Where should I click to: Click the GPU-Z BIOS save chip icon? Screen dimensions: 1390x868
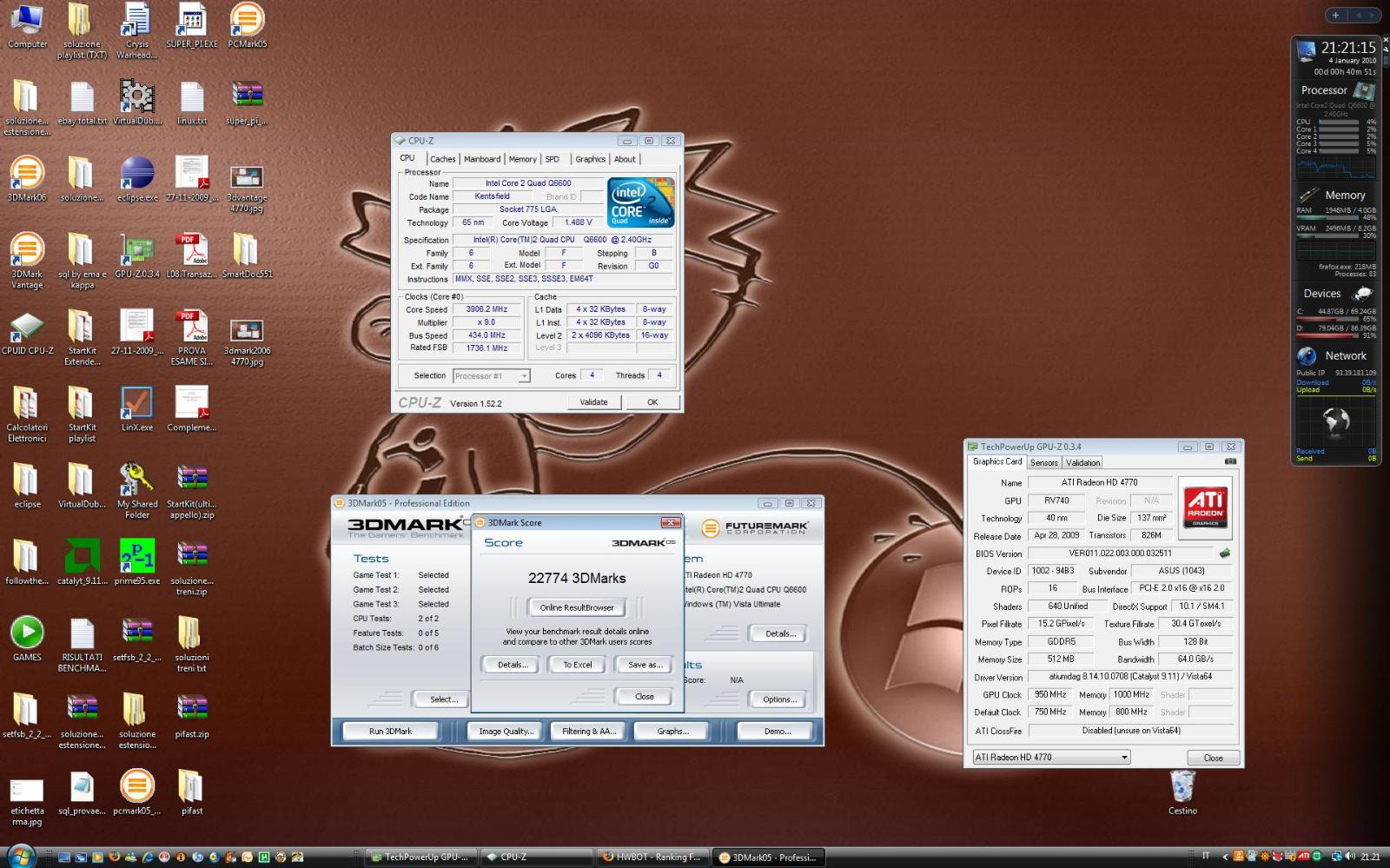[1225, 553]
